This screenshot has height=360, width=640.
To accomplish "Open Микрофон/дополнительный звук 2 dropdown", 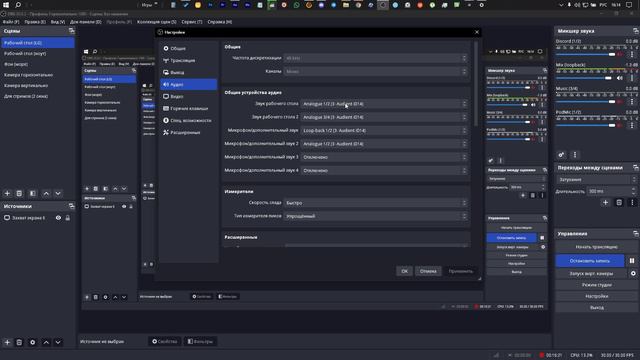I will click(384, 144).
